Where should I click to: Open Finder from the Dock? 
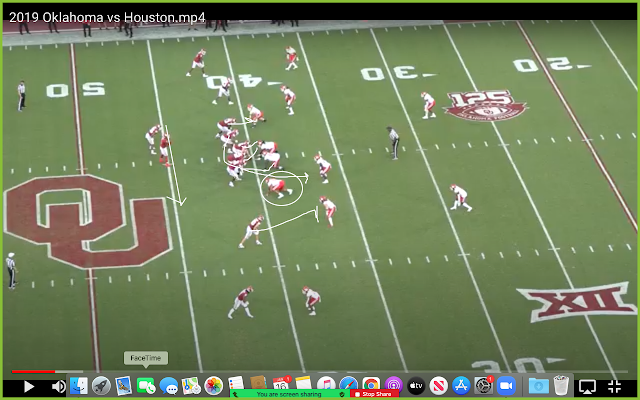click(x=78, y=386)
